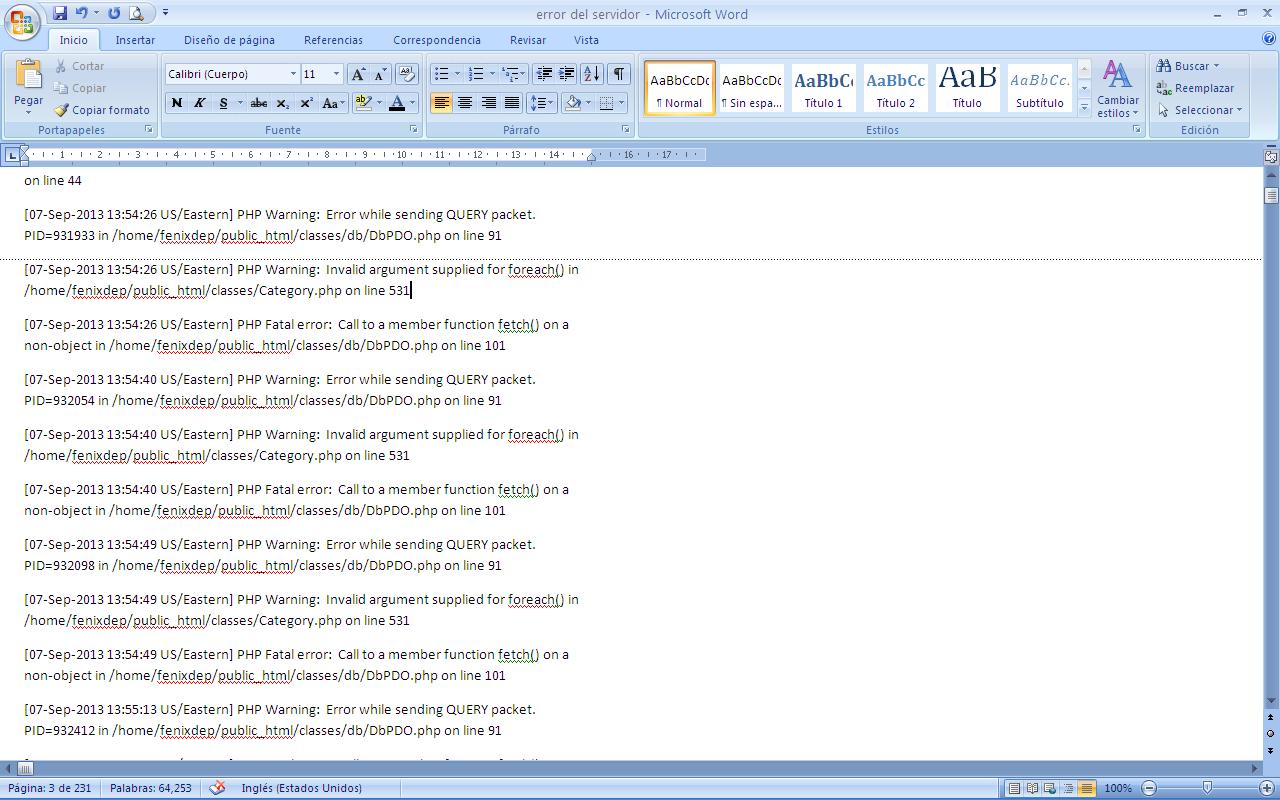Click the Paste (Pegar) clipboard icon
This screenshot has width=1280, height=800.
tap(28, 78)
